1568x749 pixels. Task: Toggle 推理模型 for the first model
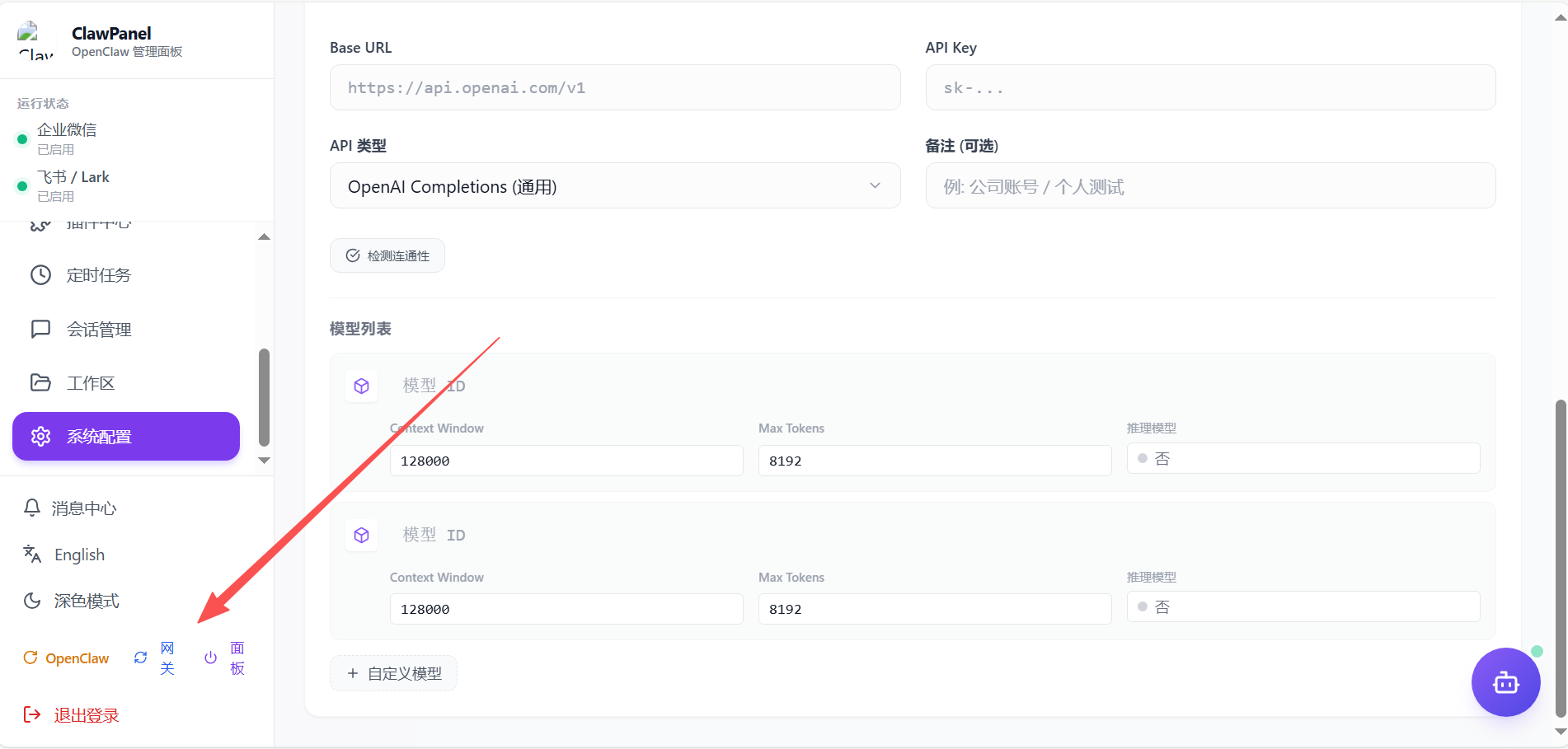[x=1303, y=458]
